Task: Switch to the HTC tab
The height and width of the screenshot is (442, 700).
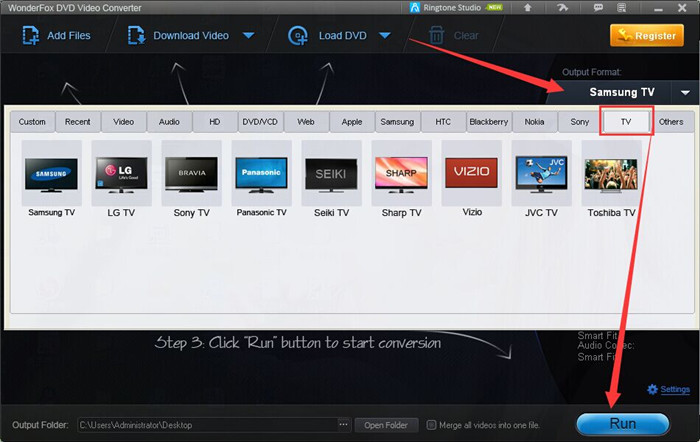Action: click(443, 122)
